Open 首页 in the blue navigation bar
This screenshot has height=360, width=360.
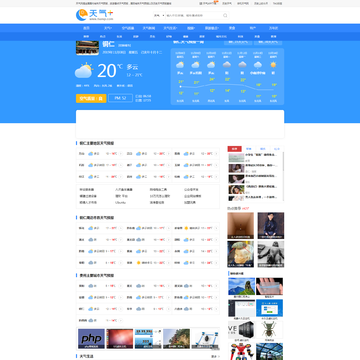click(x=86, y=28)
